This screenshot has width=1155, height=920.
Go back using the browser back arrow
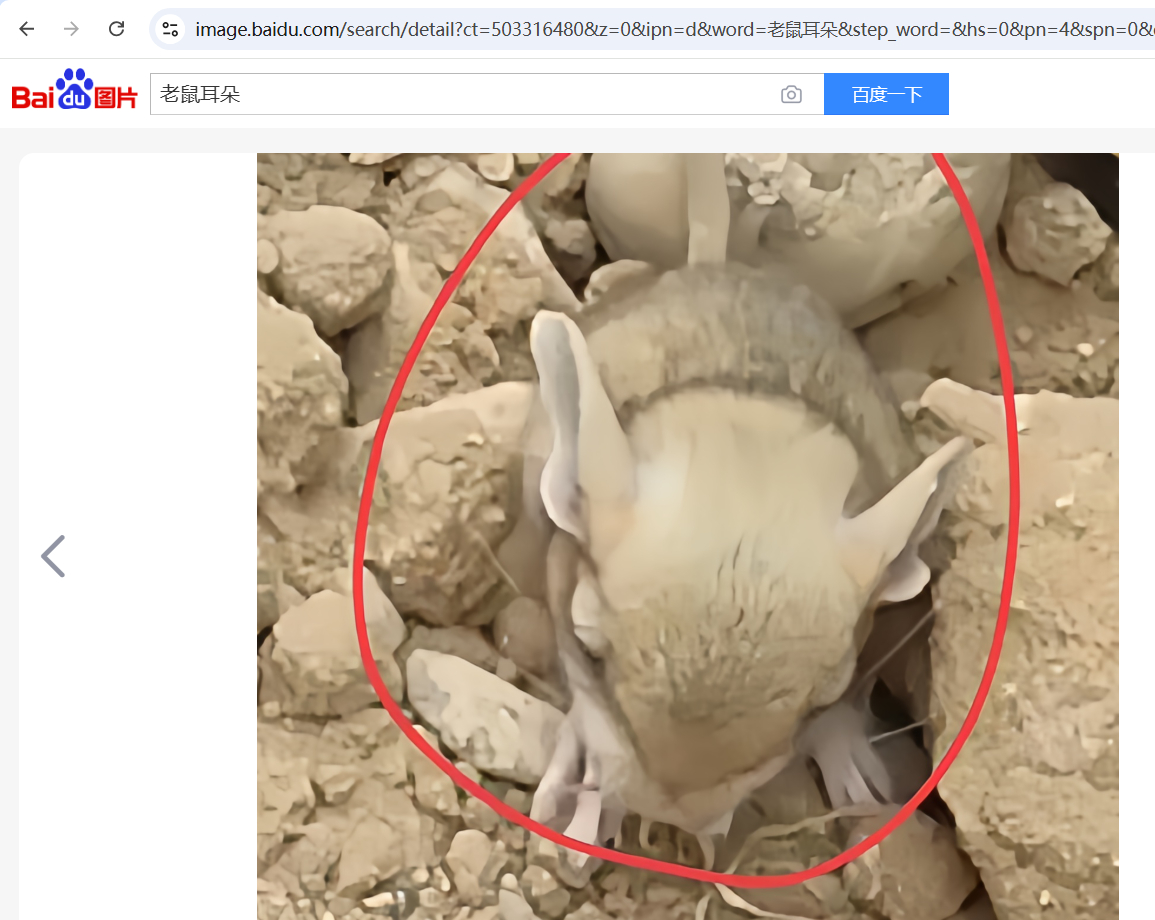27,29
